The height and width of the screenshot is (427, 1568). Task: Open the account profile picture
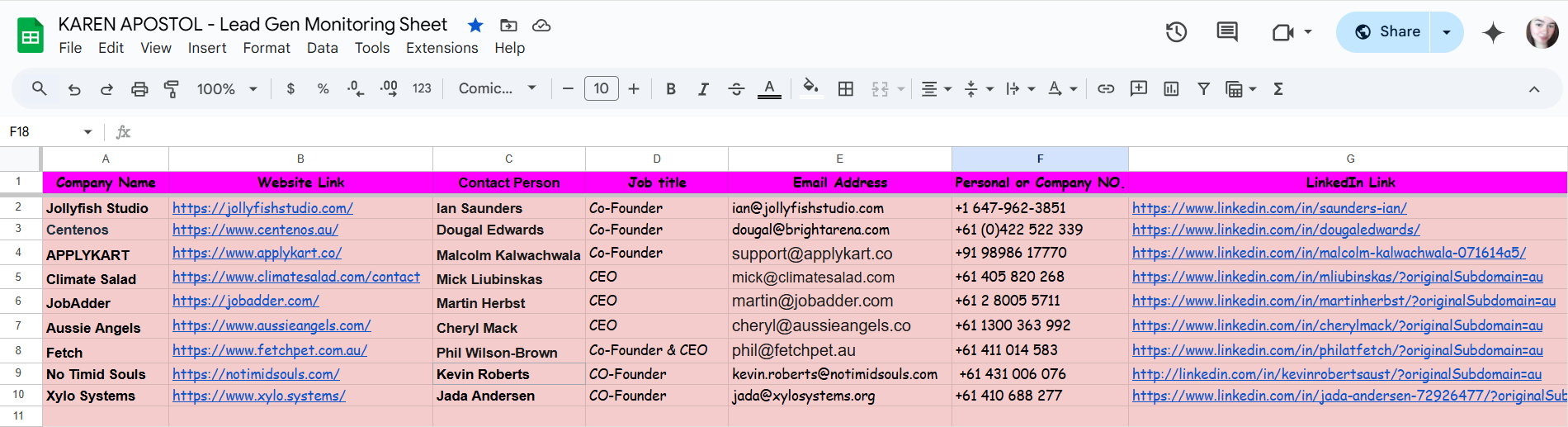pyautogui.click(x=1542, y=32)
